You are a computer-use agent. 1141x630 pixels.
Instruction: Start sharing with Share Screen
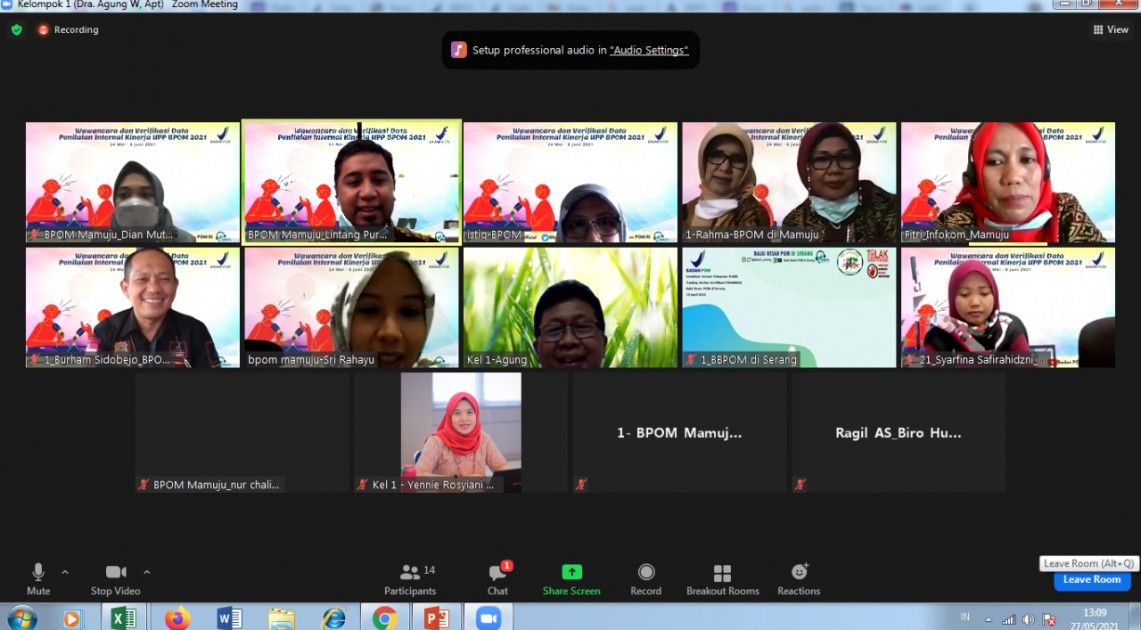tap(571, 580)
